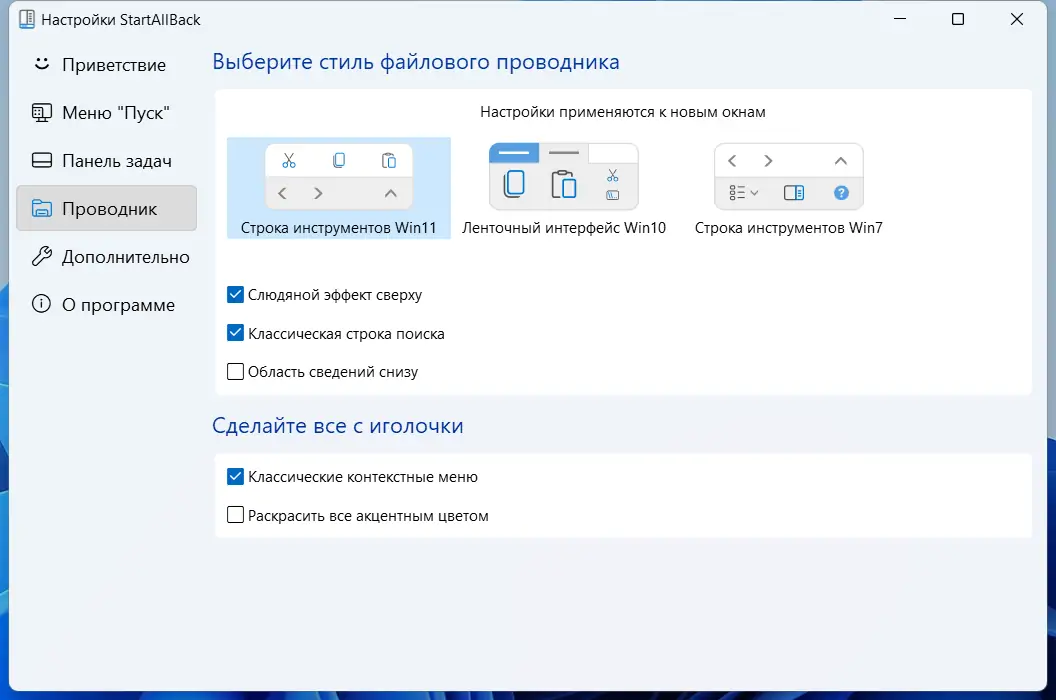Image resolution: width=1056 pixels, height=700 pixels.
Task: Uncheck Классические контекстные меню
Action: (x=235, y=477)
